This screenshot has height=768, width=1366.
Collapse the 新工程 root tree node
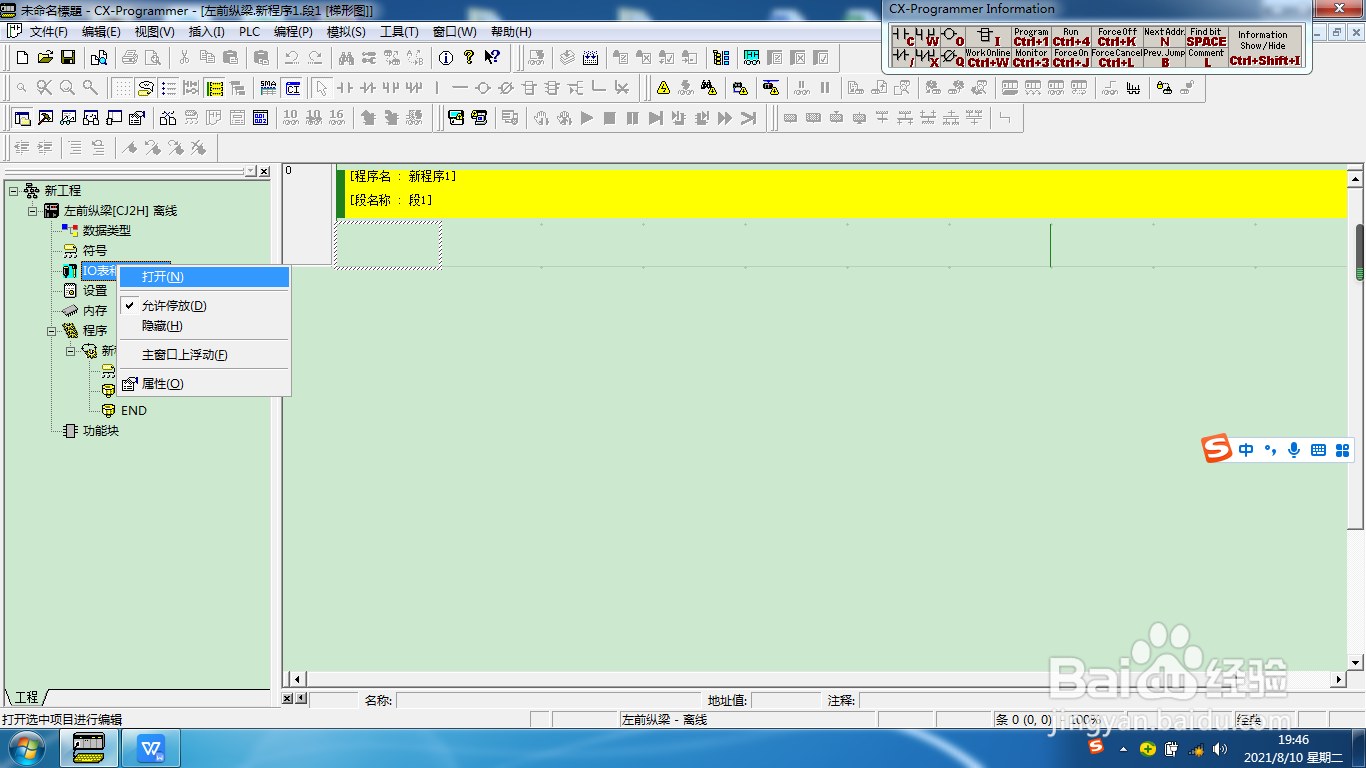tap(12, 191)
